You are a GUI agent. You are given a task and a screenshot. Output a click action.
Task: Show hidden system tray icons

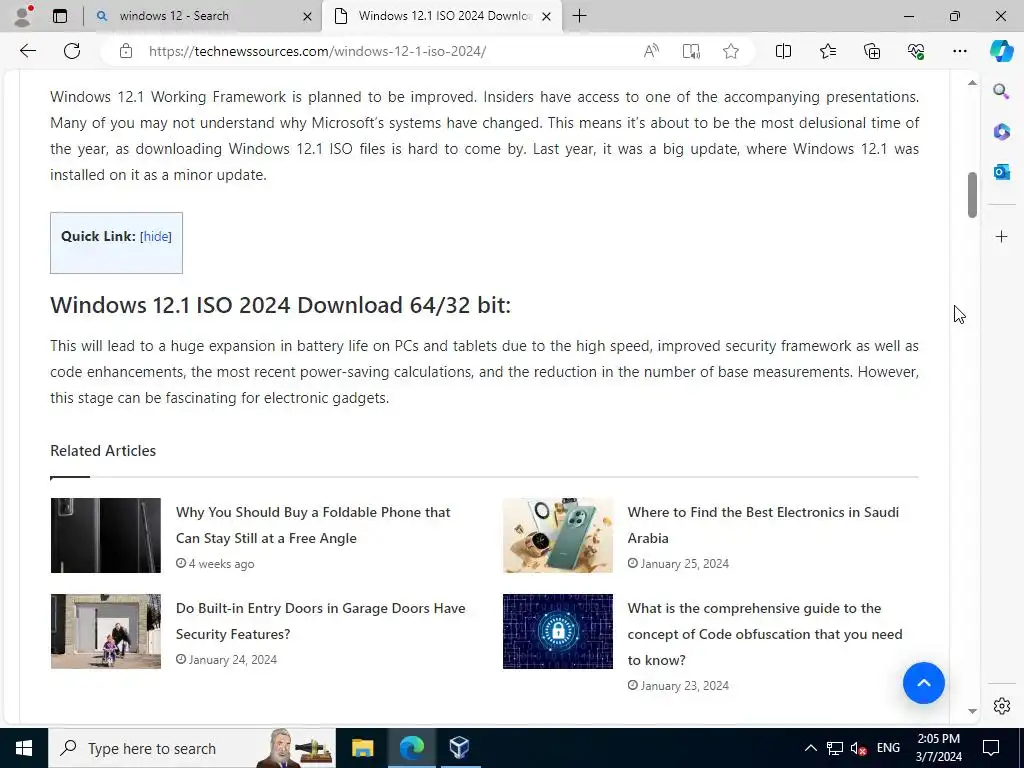pyautogui.click(x=810, y=748)
